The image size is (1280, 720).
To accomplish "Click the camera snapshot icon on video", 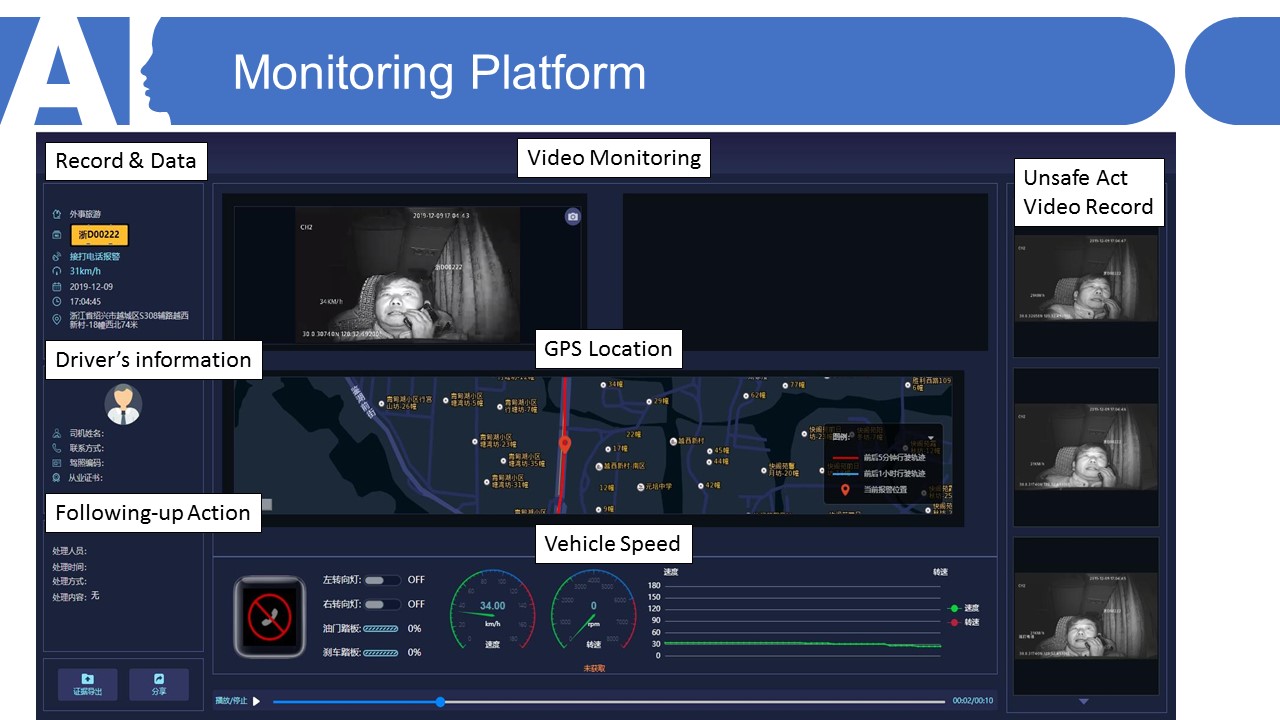I will (x=572, y=216).
